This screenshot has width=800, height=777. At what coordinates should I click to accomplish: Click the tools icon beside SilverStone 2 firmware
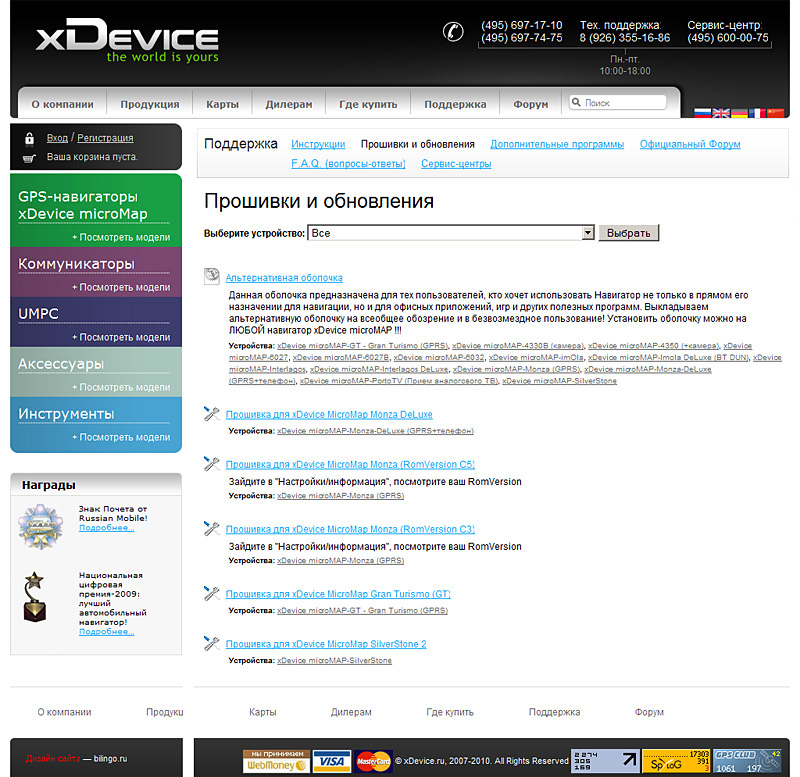[211, 643]
